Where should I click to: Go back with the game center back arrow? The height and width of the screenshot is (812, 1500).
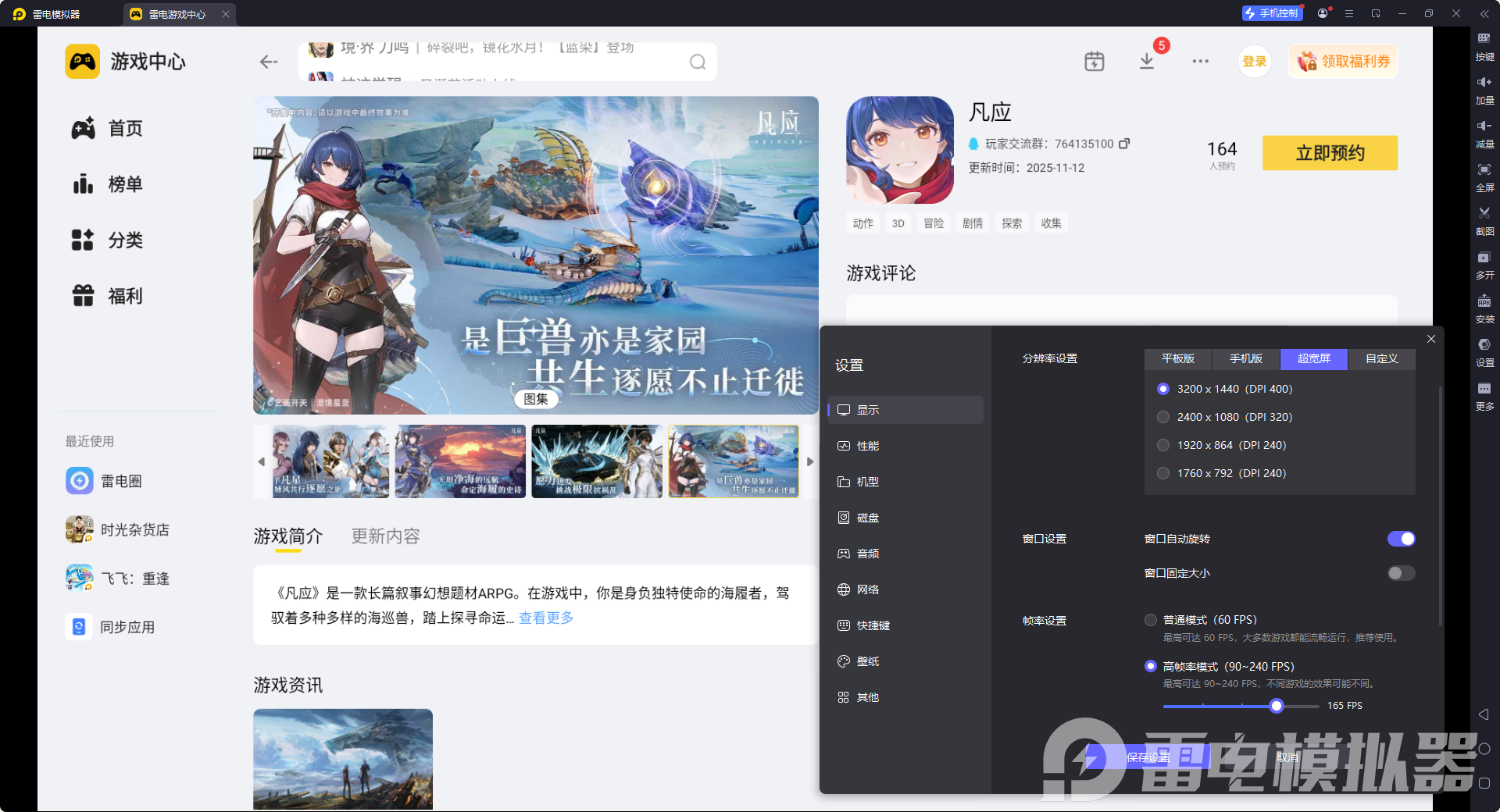(x=269, y=62)
